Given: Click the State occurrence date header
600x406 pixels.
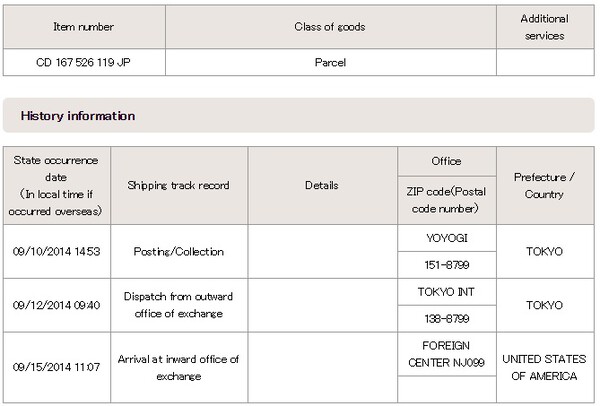Looking at the screenshot, I should (x=57, y=185).
